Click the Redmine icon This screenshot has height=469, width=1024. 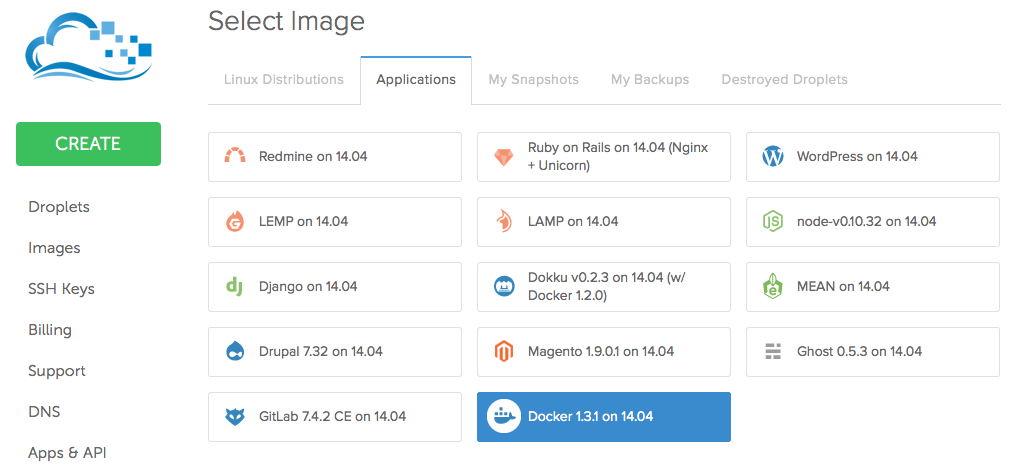click(234, 157)
